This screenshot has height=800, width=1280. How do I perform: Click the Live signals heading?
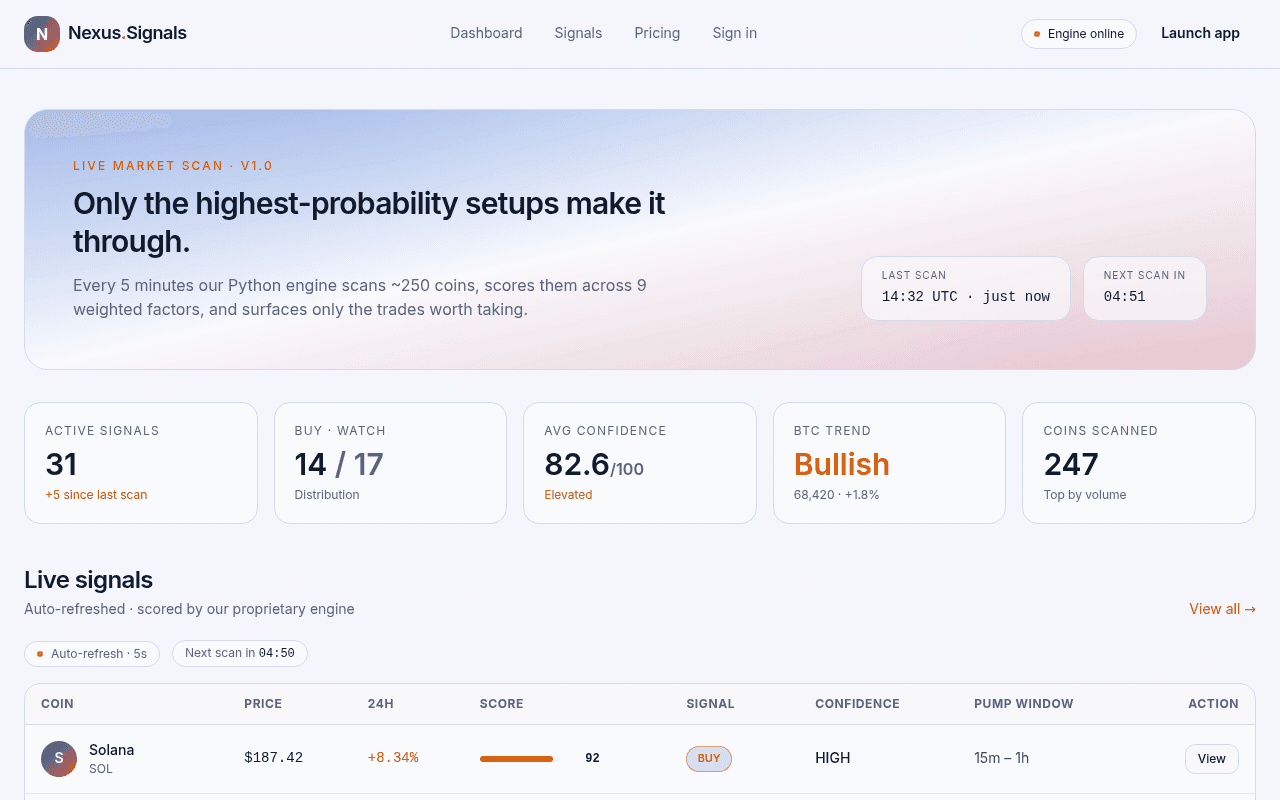click(89, 580)
